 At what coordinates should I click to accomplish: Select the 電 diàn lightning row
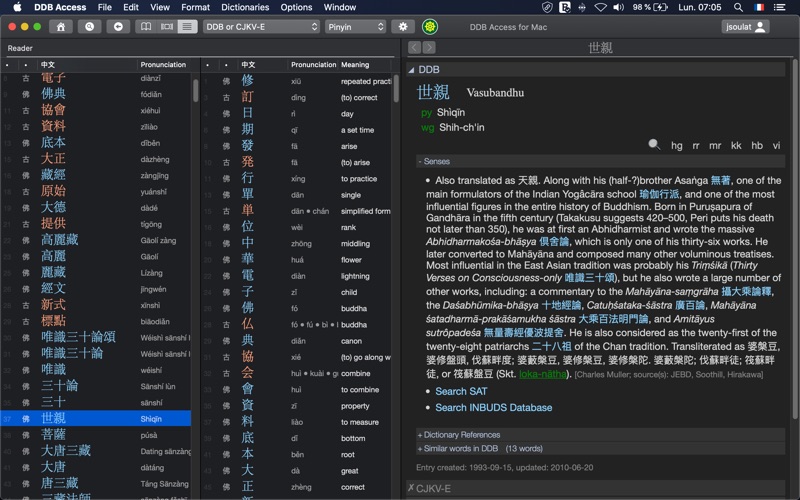tap(297, 276)
